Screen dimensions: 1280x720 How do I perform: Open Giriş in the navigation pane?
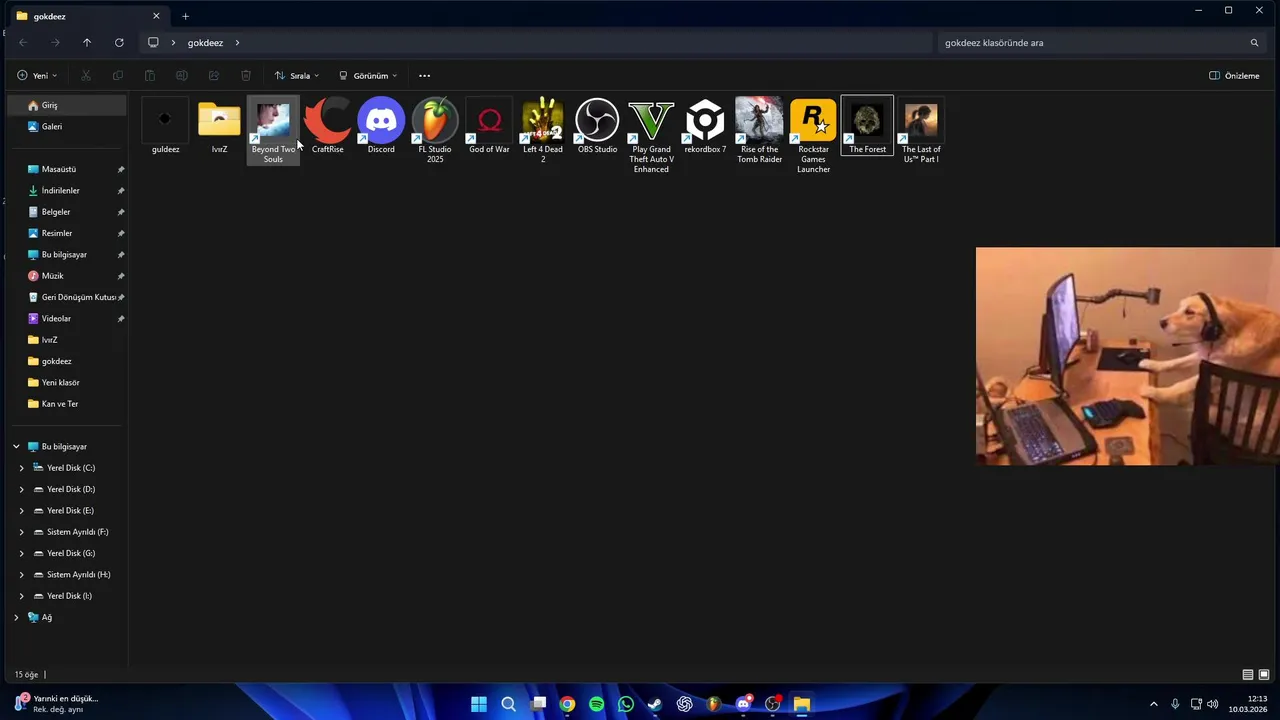66,105
